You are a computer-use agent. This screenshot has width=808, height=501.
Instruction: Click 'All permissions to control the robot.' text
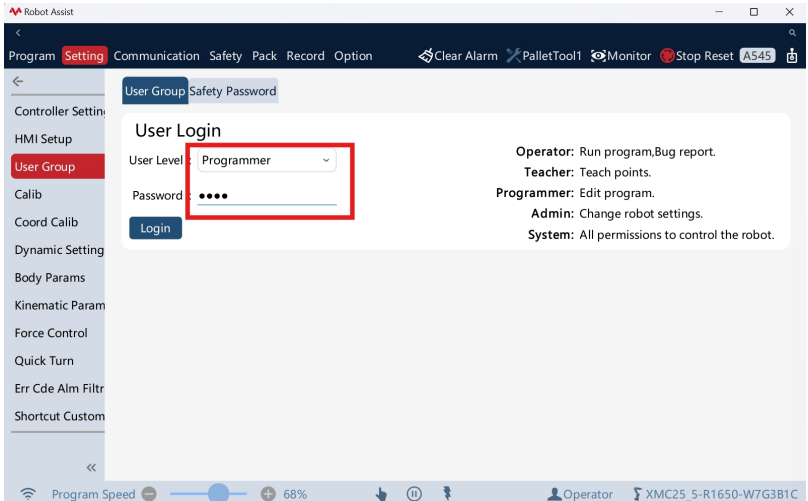pos(677,235)
